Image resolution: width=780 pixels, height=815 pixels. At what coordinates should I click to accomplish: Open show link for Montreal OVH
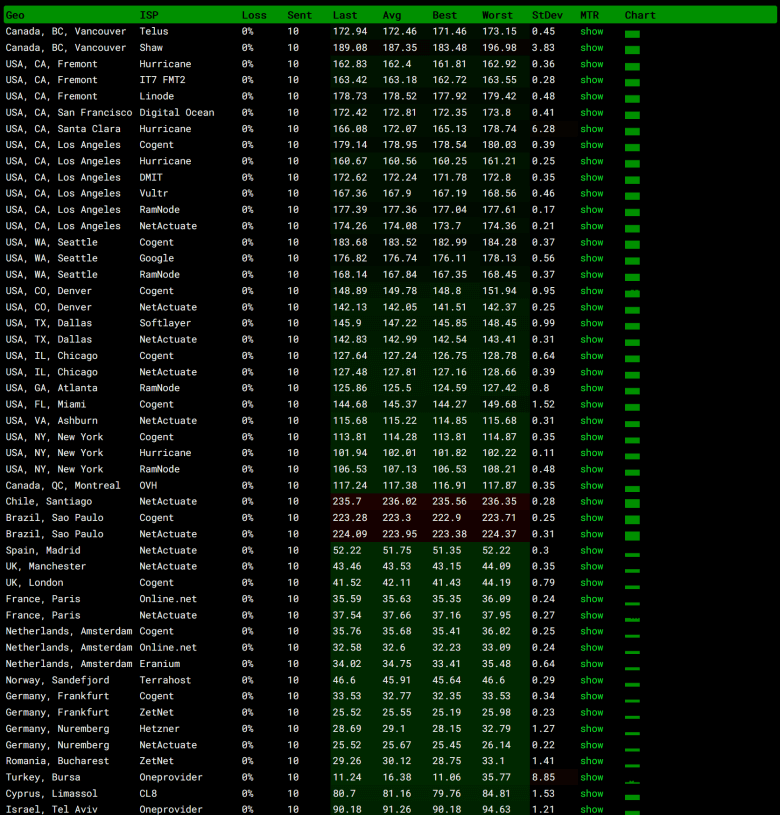(591, 485)
